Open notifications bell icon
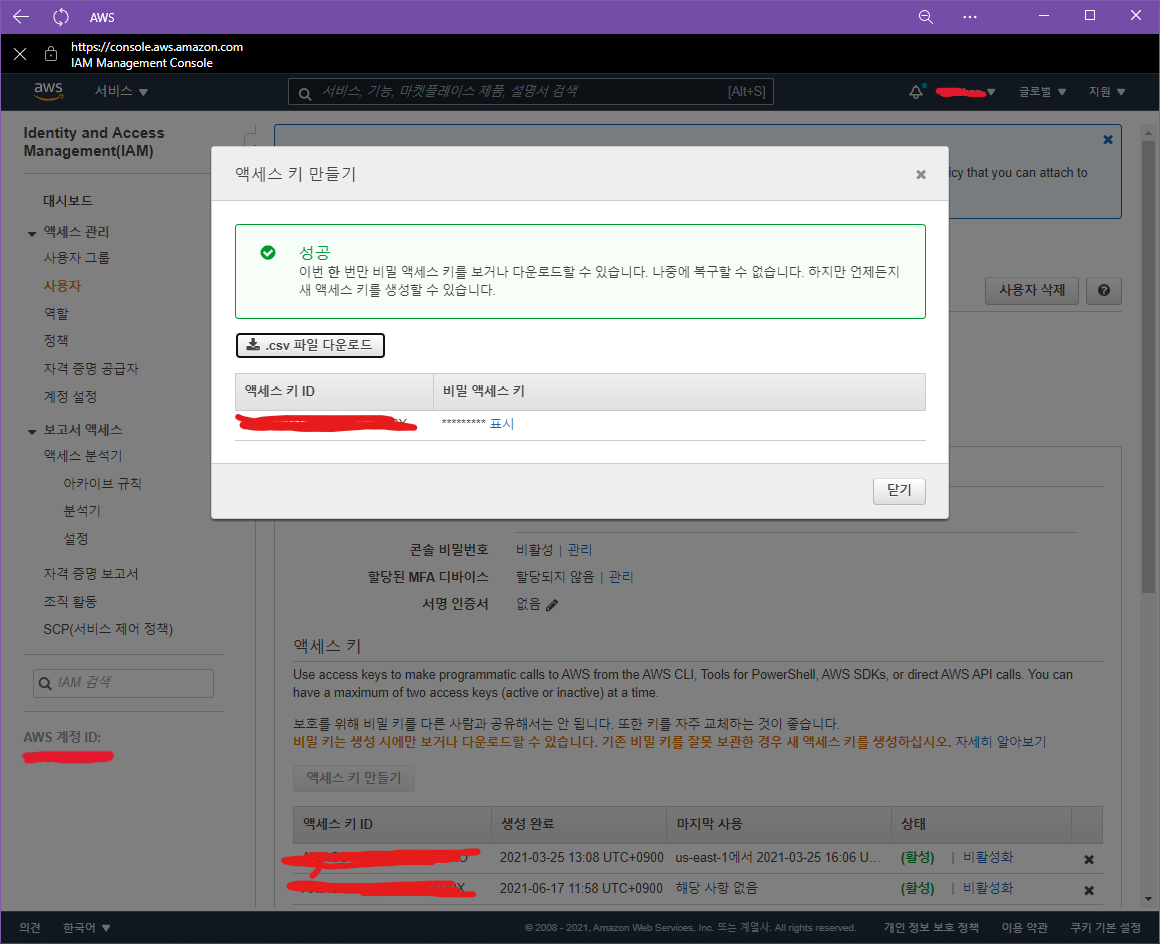Screen dimensions: 1160x944 916,92
